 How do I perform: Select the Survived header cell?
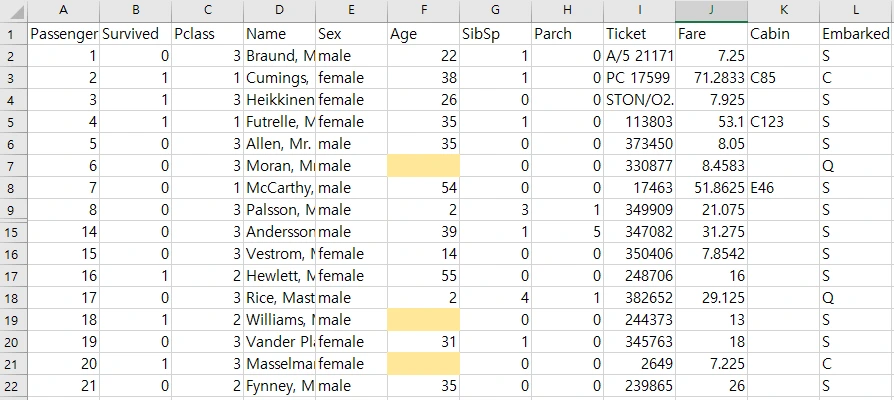[135, 33]
